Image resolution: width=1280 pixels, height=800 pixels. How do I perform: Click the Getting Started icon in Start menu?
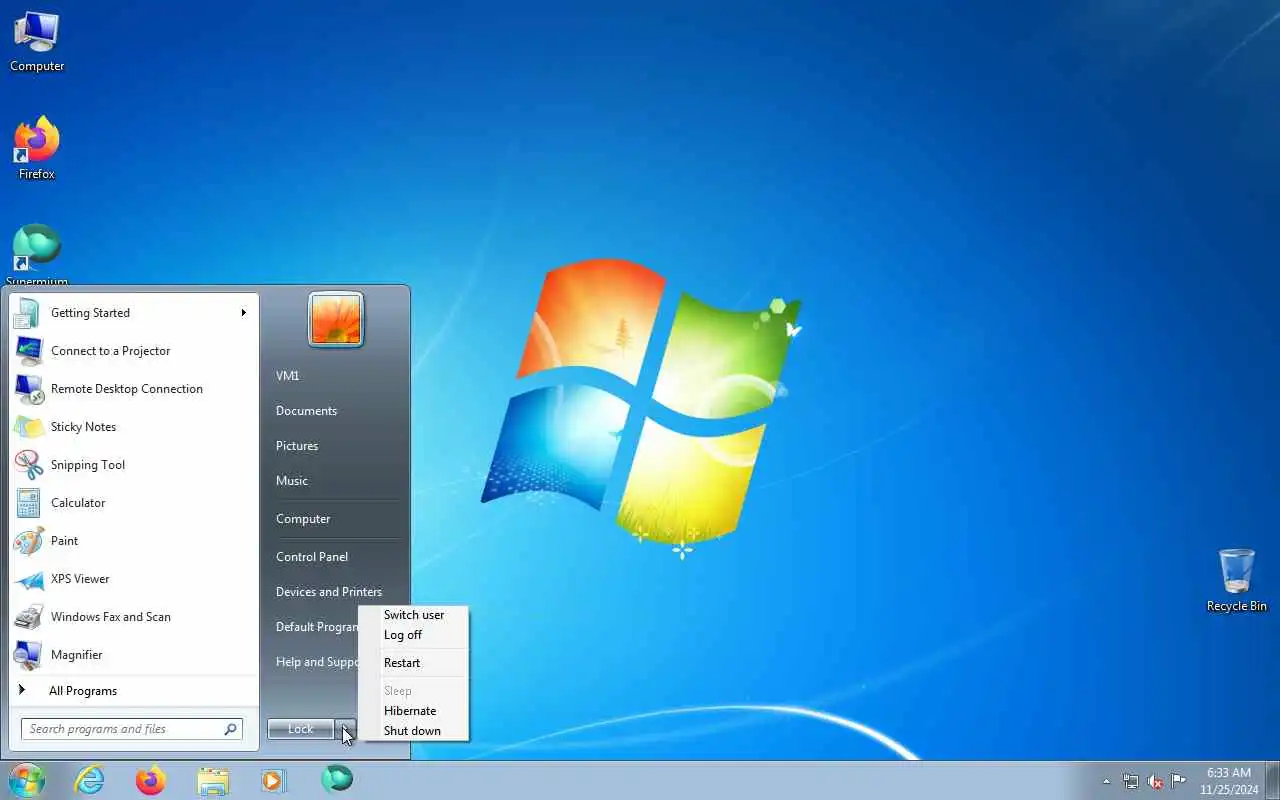[27, 313]
